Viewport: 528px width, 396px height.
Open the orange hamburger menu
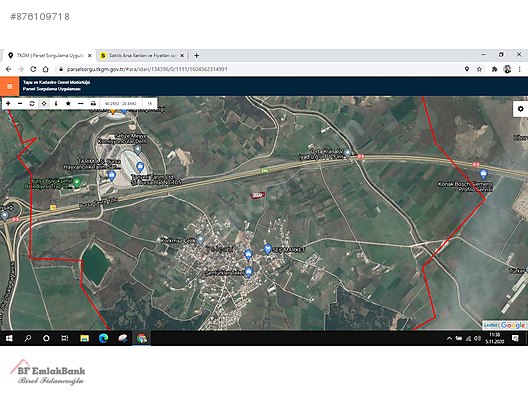(x=9, y=87)
